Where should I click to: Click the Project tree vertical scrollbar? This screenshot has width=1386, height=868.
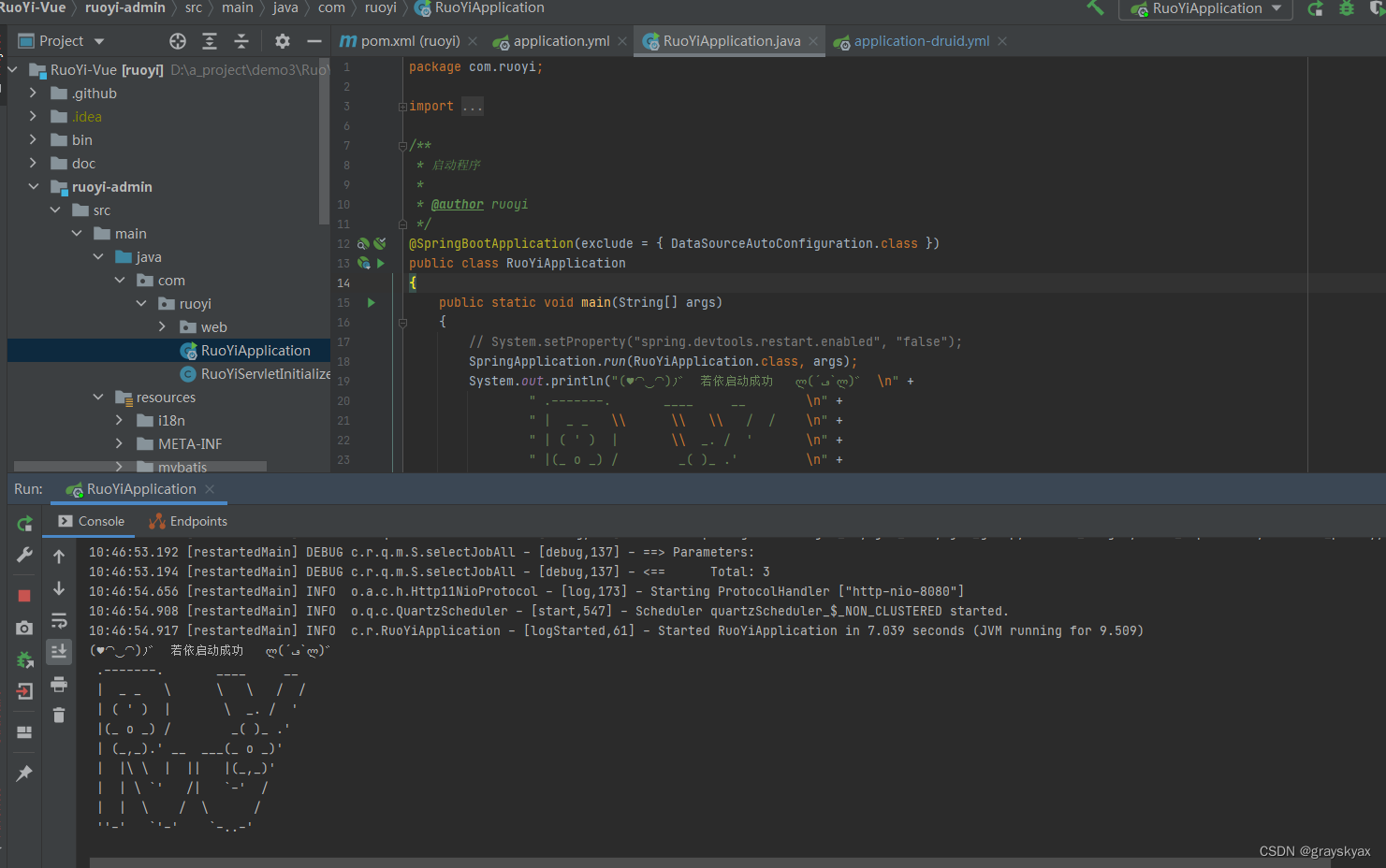tap(325, 140)
